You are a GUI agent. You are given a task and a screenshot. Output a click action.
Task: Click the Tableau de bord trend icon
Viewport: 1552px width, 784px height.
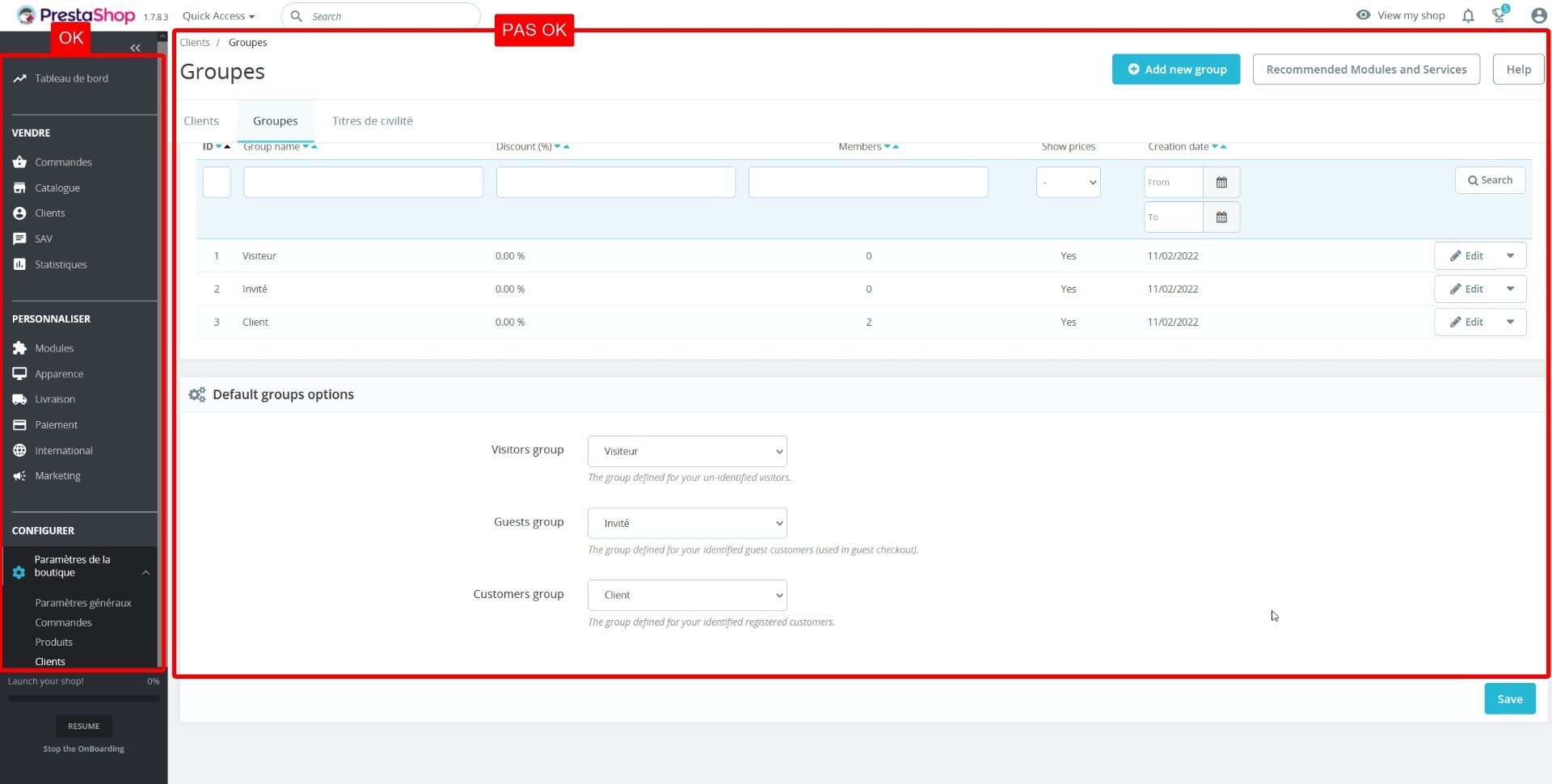(x=19, y=78)
